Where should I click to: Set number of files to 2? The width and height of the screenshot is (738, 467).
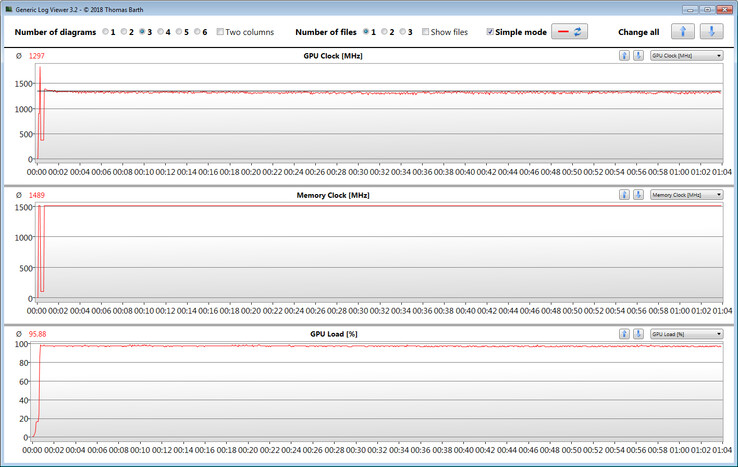pyautogui.click(x=384, y=32)
